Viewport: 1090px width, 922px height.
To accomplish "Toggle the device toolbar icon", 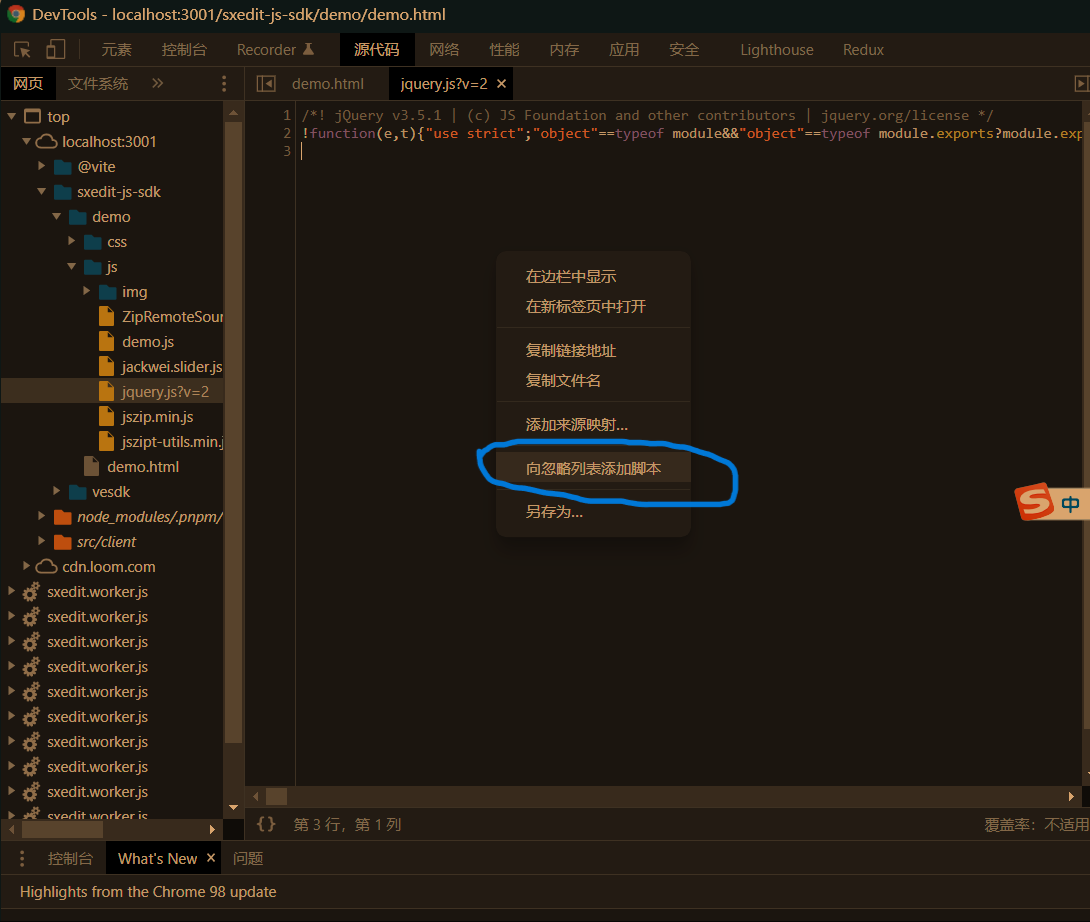I will tap(55, 50).
